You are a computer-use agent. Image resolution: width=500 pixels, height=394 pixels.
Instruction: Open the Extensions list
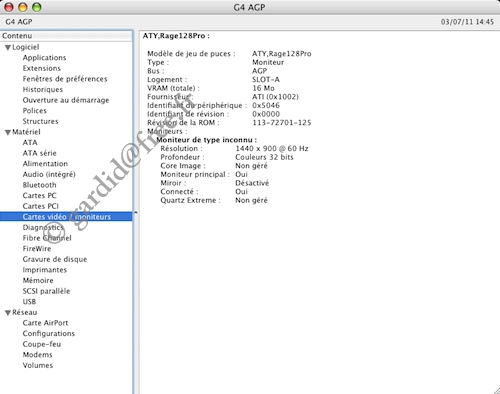(42, 68)
